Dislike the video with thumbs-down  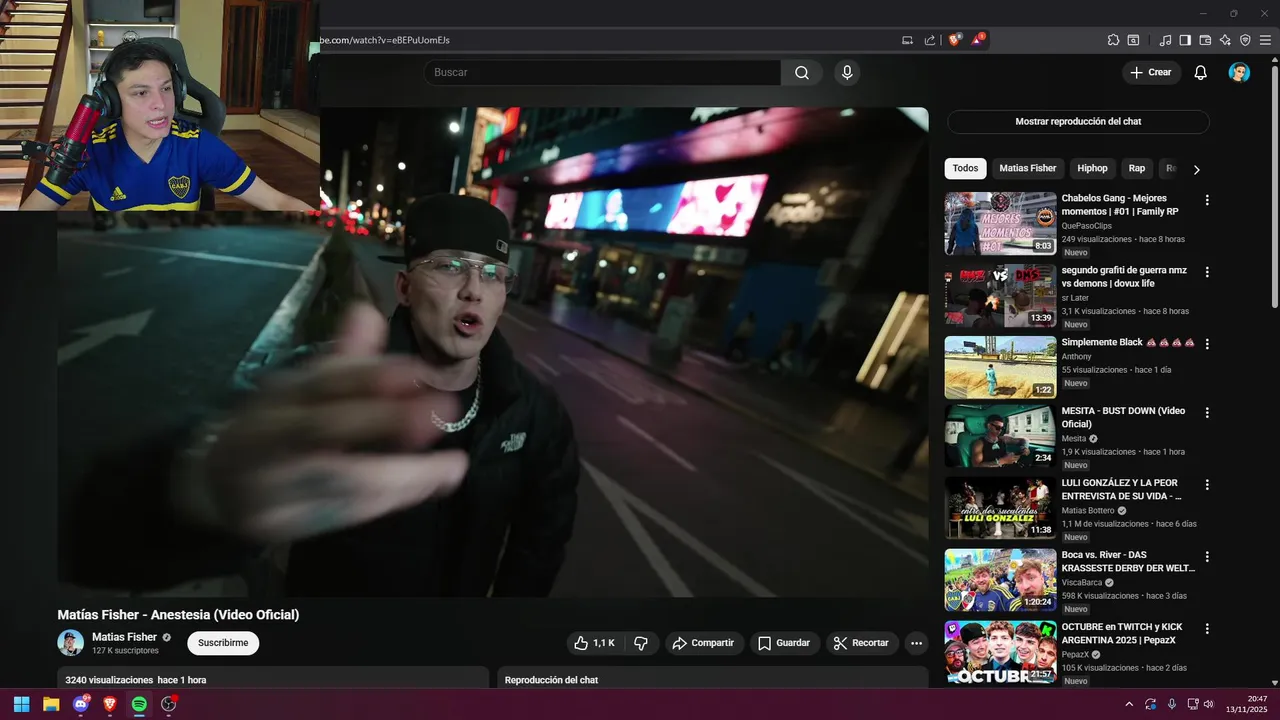pyautogui.click(x=641, y=643)
